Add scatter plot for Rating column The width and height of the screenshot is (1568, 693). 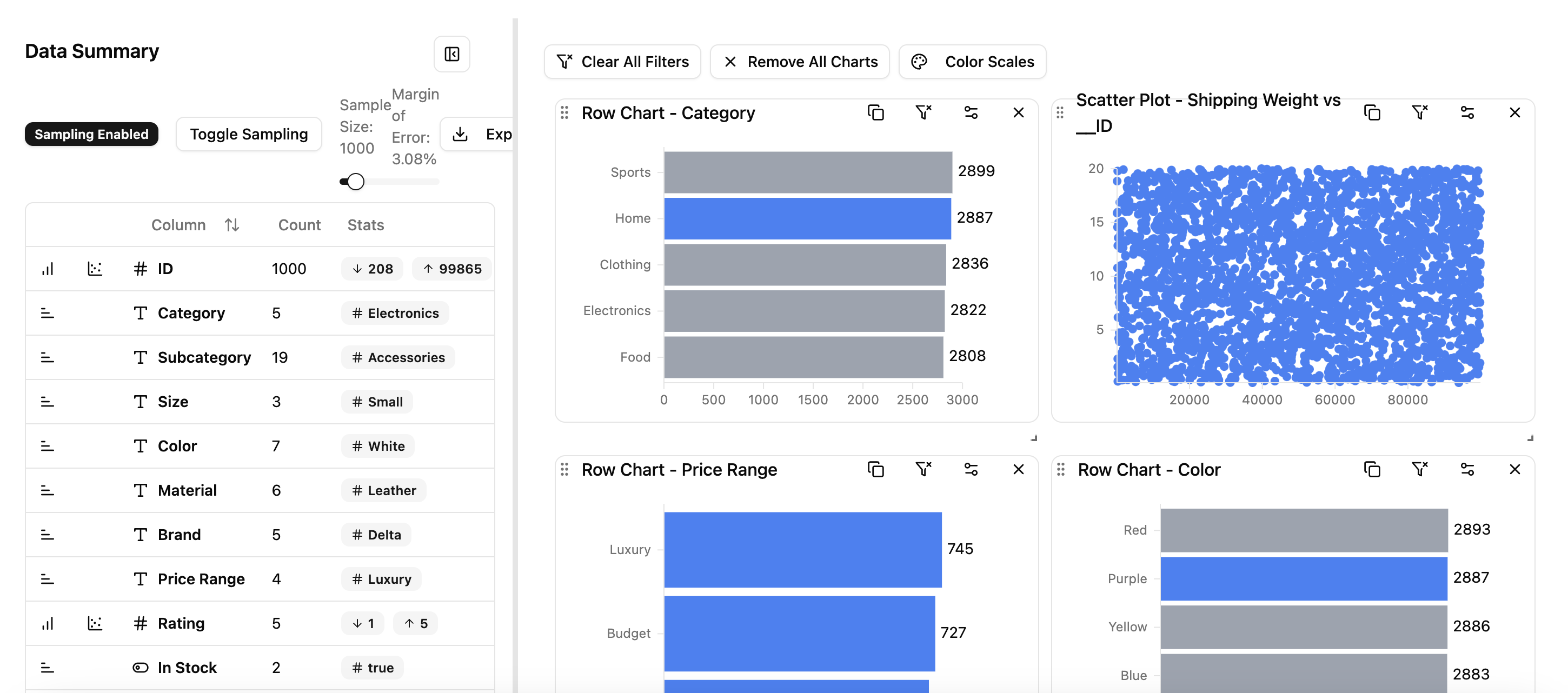pos(95,624)
